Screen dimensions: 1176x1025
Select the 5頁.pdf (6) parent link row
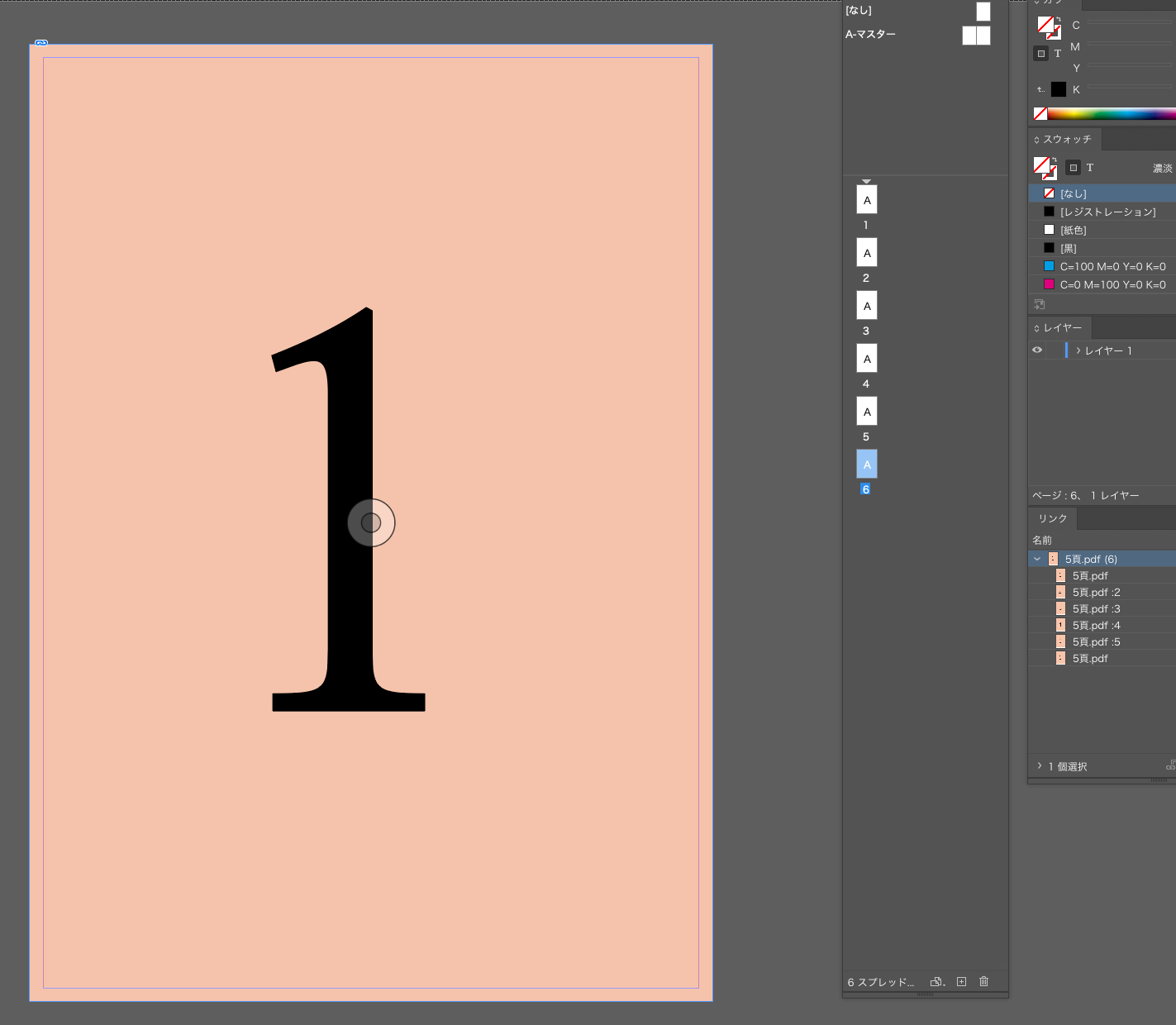(1102, 559)
